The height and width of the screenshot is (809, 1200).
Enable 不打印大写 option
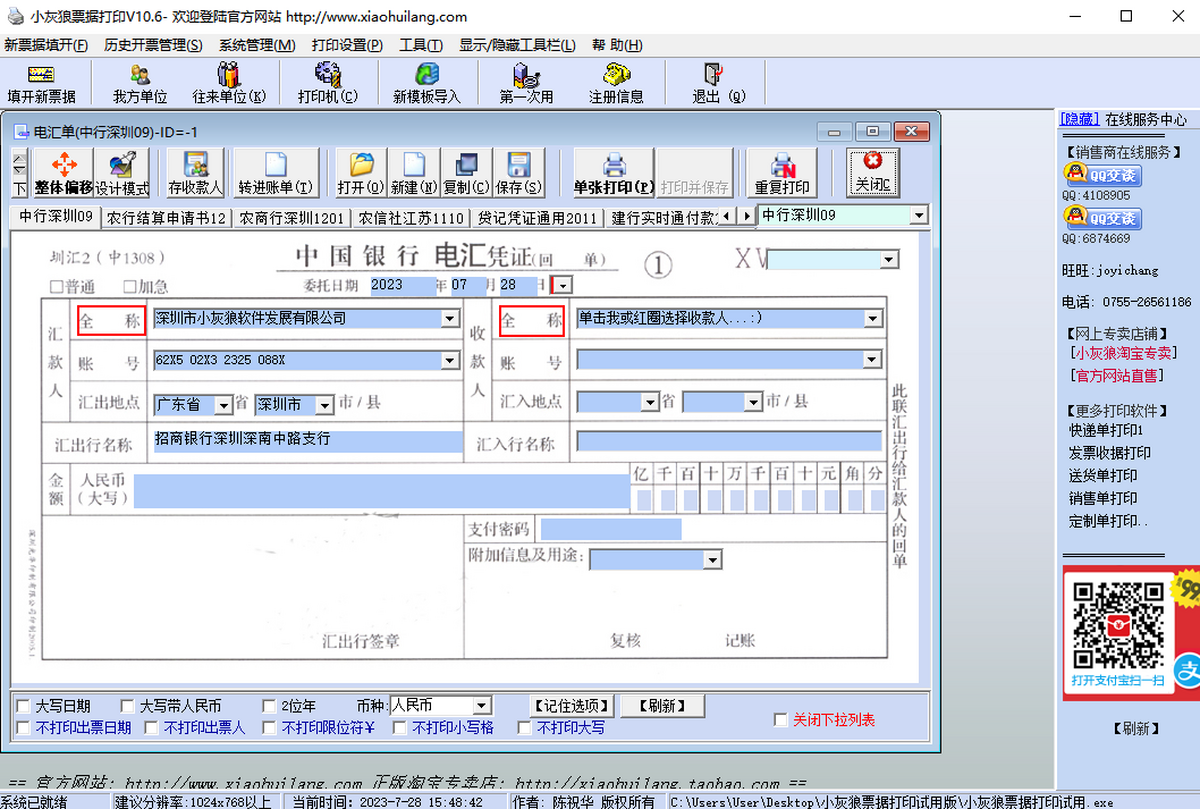526,728
